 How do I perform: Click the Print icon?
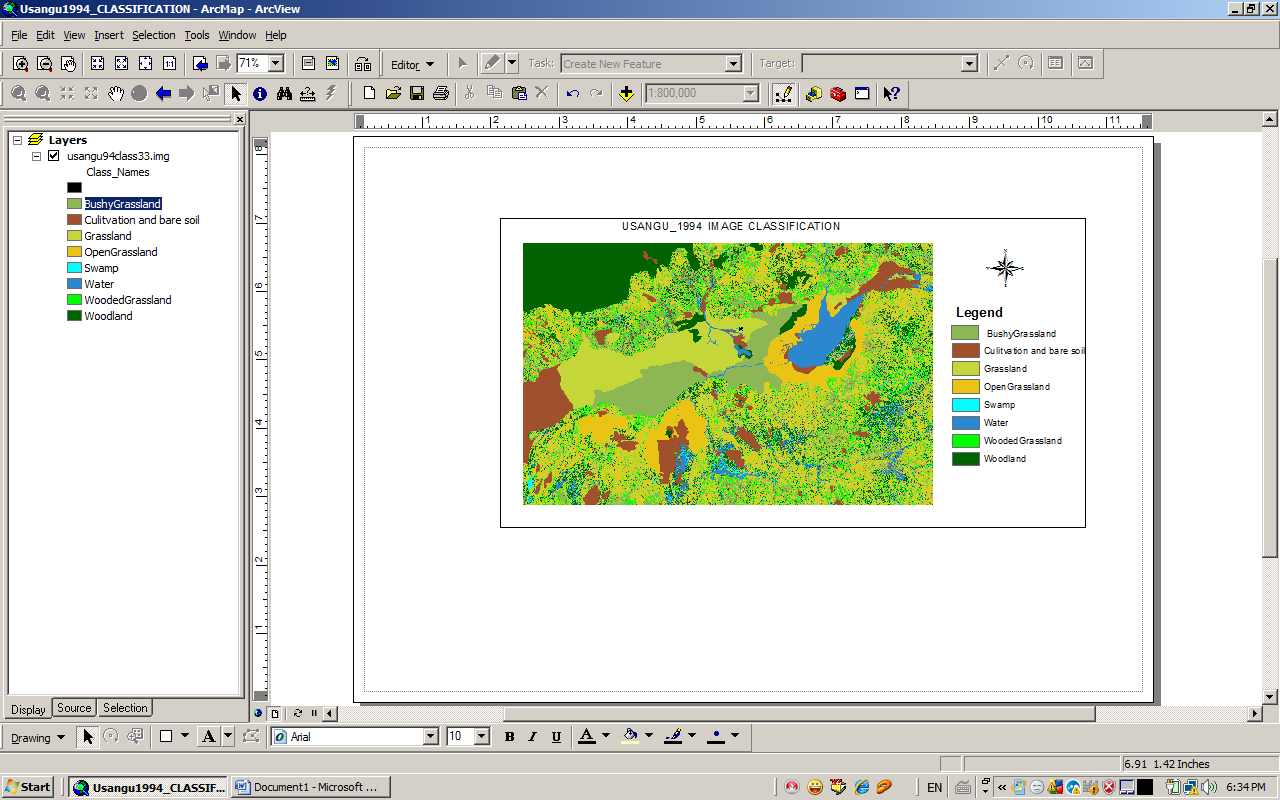point(441,93)
